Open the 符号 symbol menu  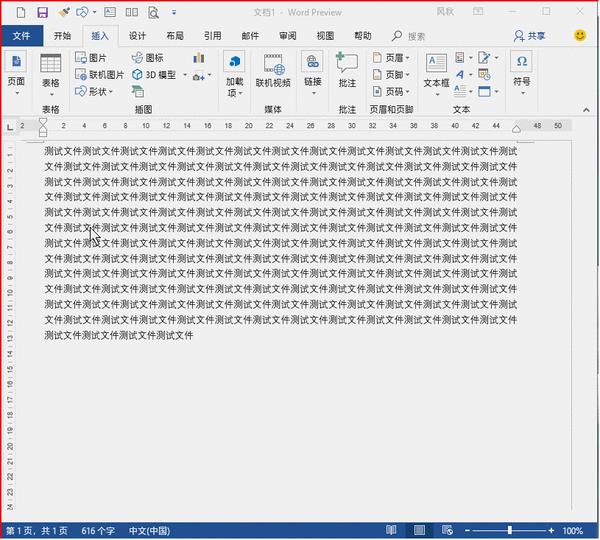[521, 71]
